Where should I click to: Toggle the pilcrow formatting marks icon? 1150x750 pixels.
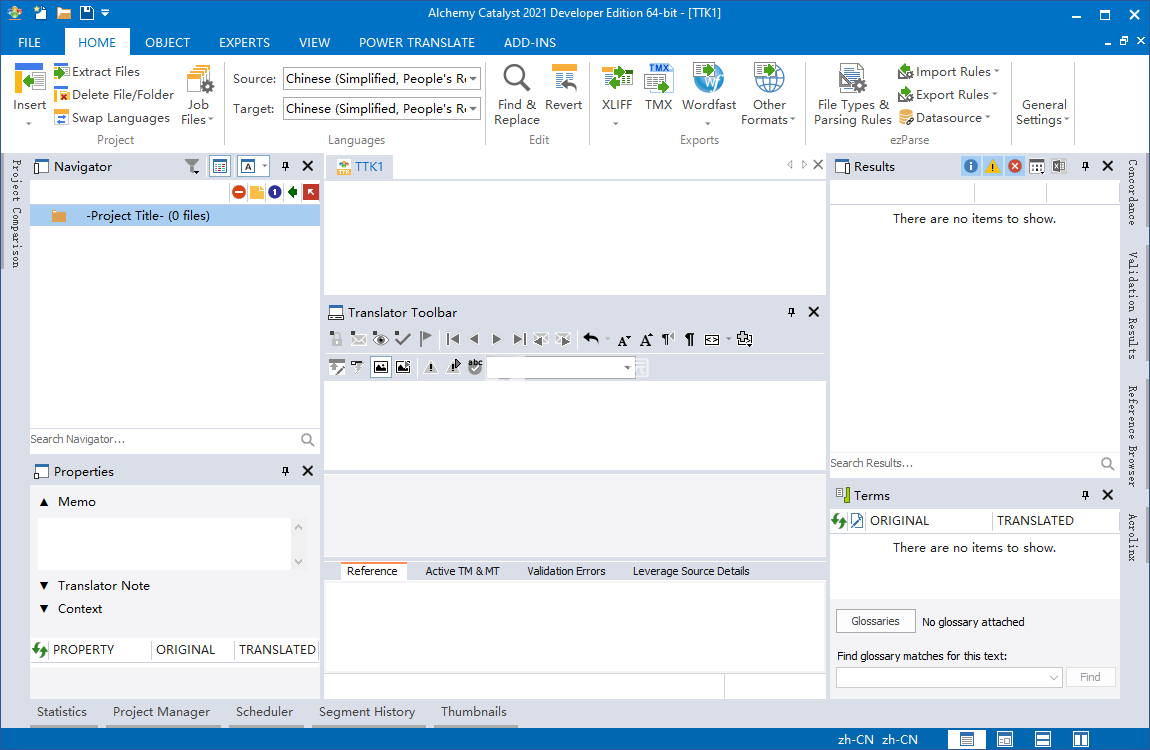(x=689, y=339)
